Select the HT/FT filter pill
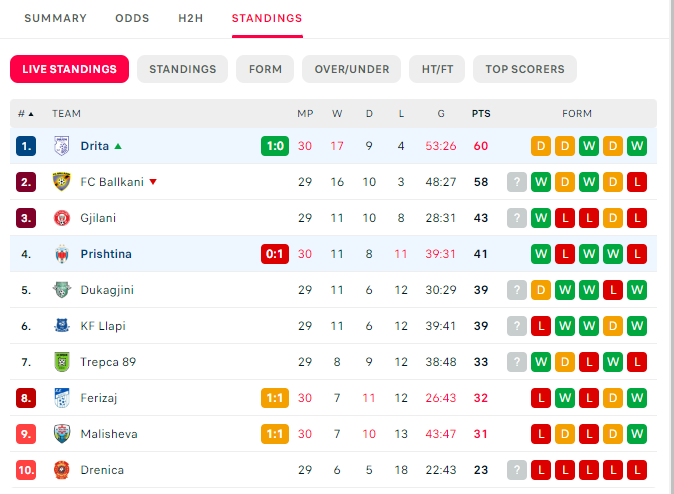Viewport: 674px width, 494px height. (x=437, y=69)
